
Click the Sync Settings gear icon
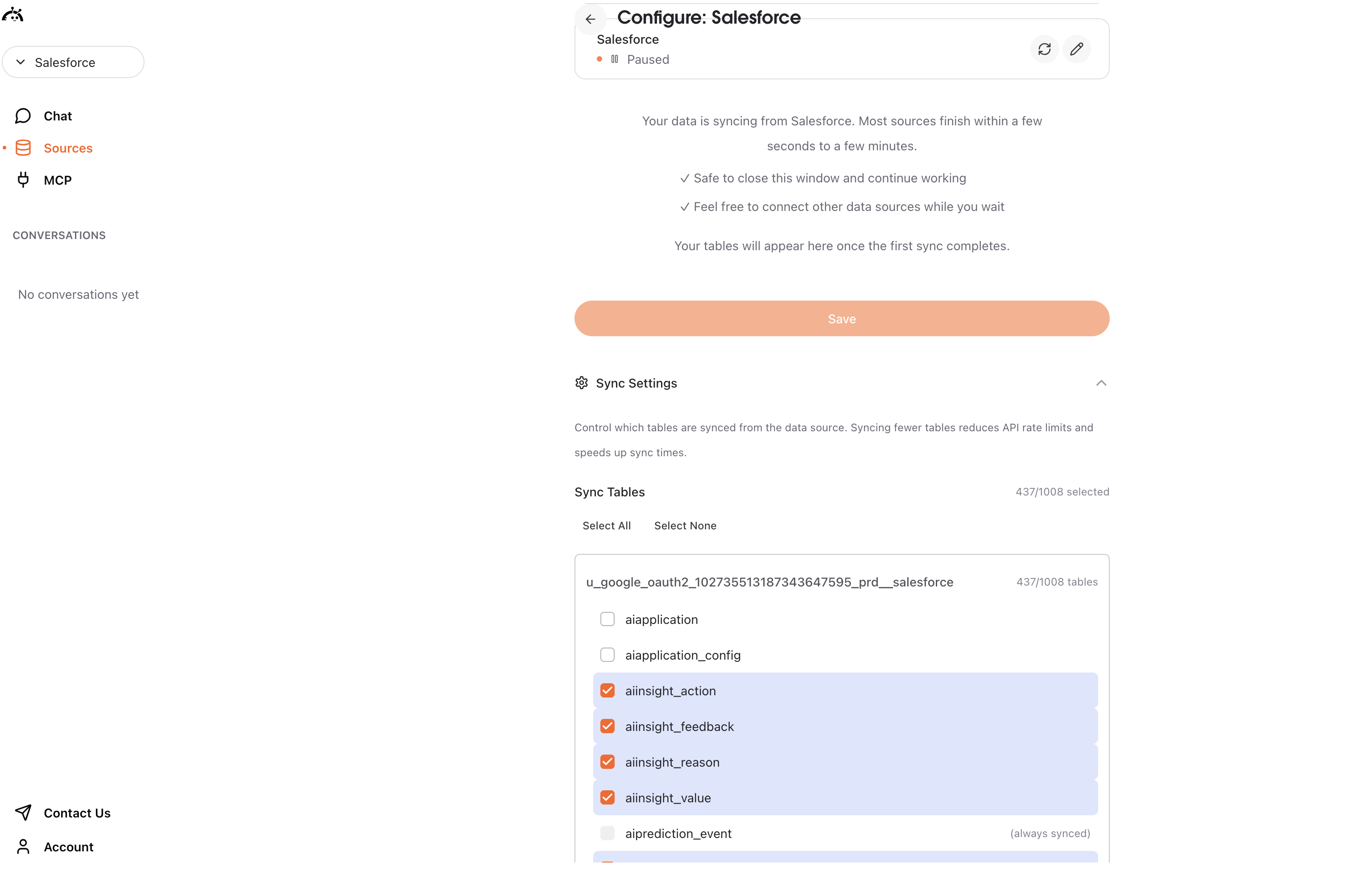581,383
